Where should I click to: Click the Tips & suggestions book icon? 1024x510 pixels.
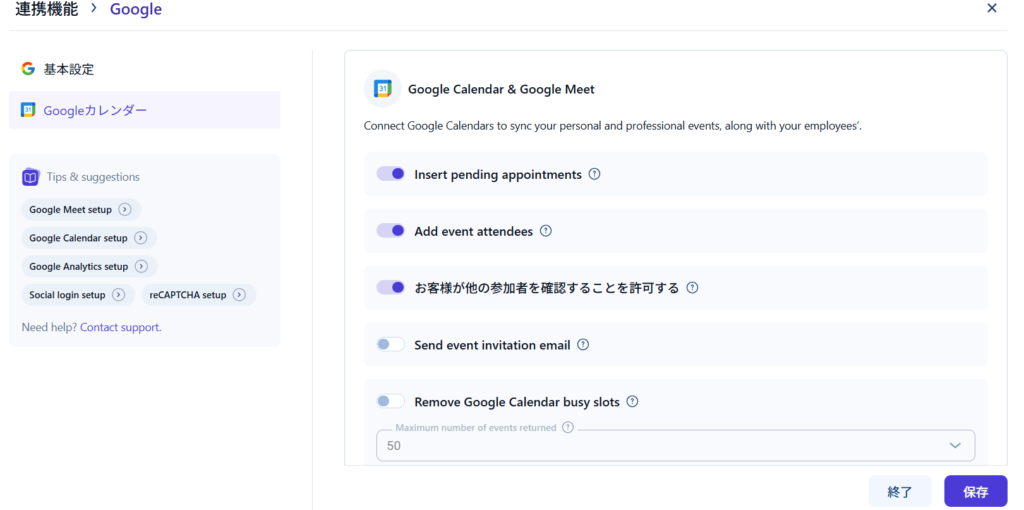pos(30,177)
